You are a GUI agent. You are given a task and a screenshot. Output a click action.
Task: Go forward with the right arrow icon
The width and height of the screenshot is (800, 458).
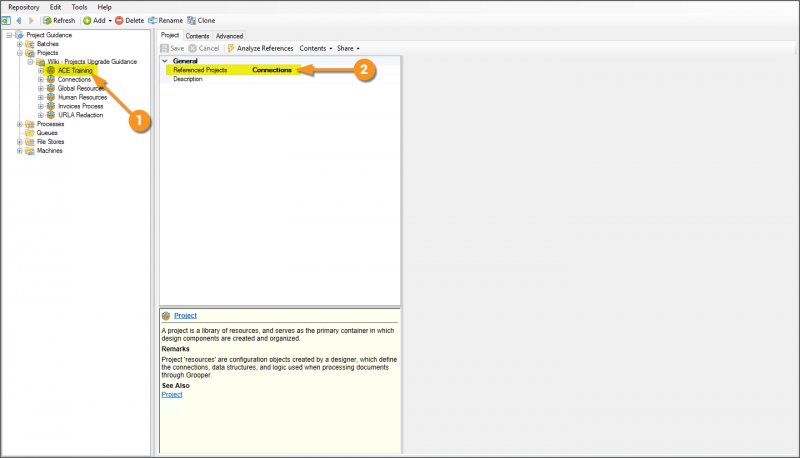coord(31,20)
